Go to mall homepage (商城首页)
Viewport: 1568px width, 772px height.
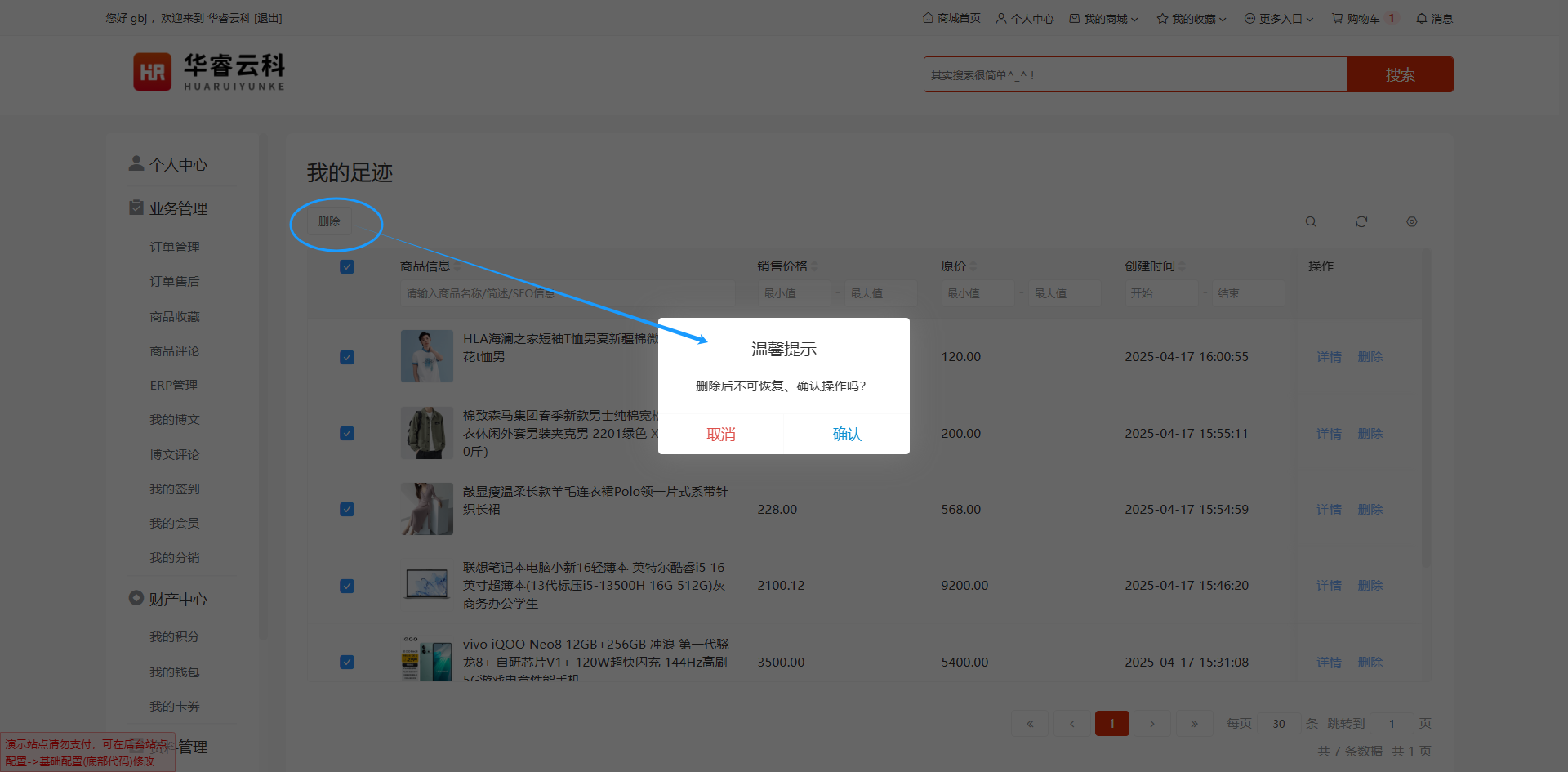tap(951, 18)
